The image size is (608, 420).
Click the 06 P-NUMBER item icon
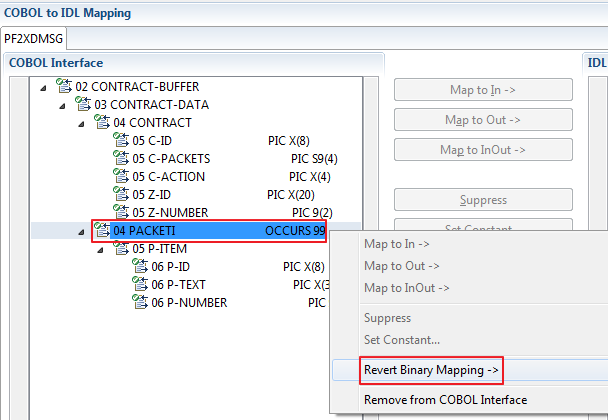140,302
